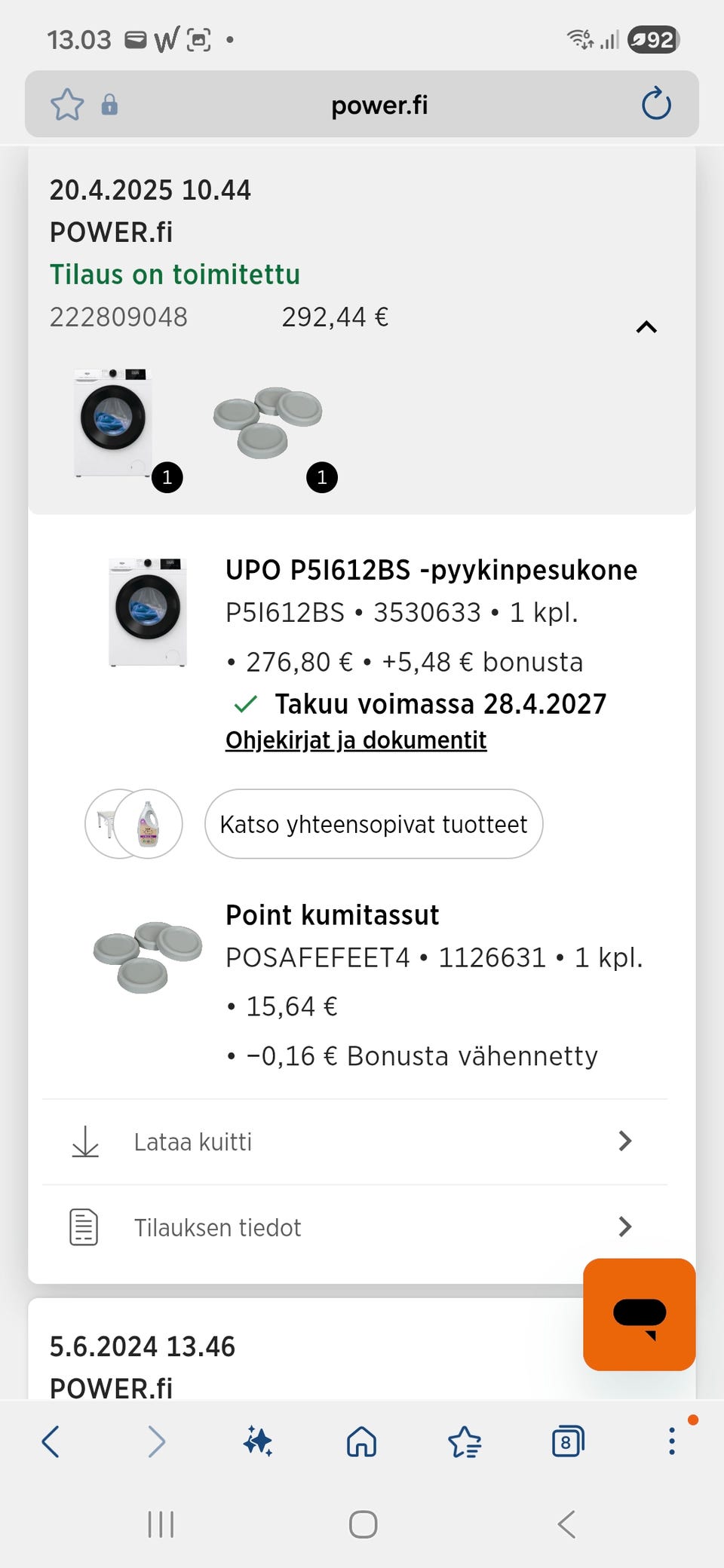
Task: Tap the power.fi address field
Action: pyautogui.click(x=379, y=105)
